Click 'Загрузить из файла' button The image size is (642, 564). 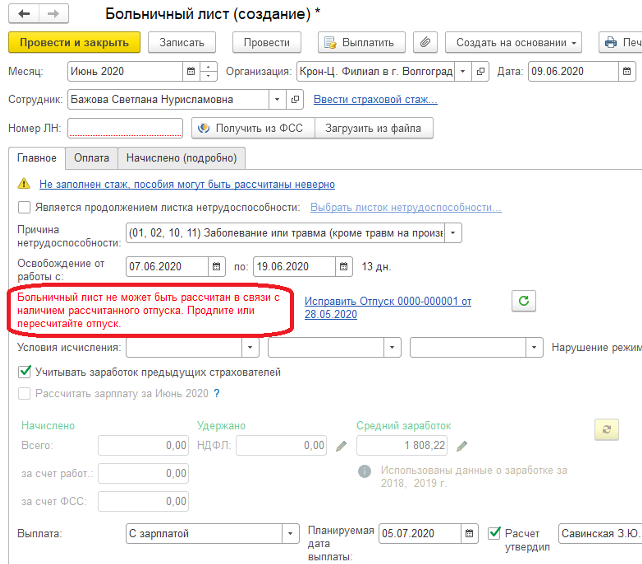(x=373, y=128)
